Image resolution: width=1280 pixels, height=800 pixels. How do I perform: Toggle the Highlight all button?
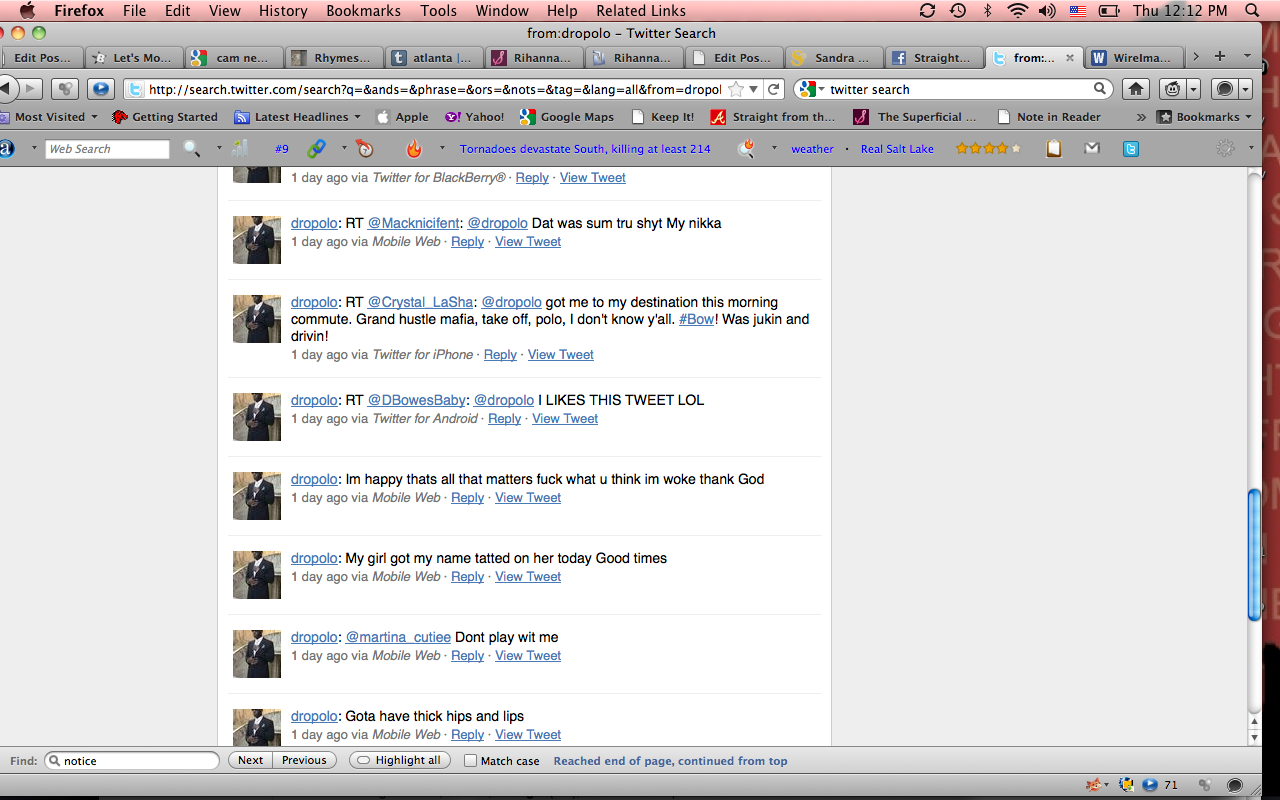[399, 760]
